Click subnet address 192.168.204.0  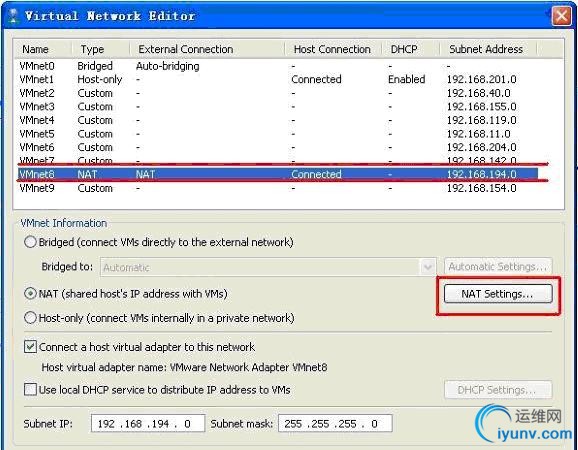pos(481,147)
